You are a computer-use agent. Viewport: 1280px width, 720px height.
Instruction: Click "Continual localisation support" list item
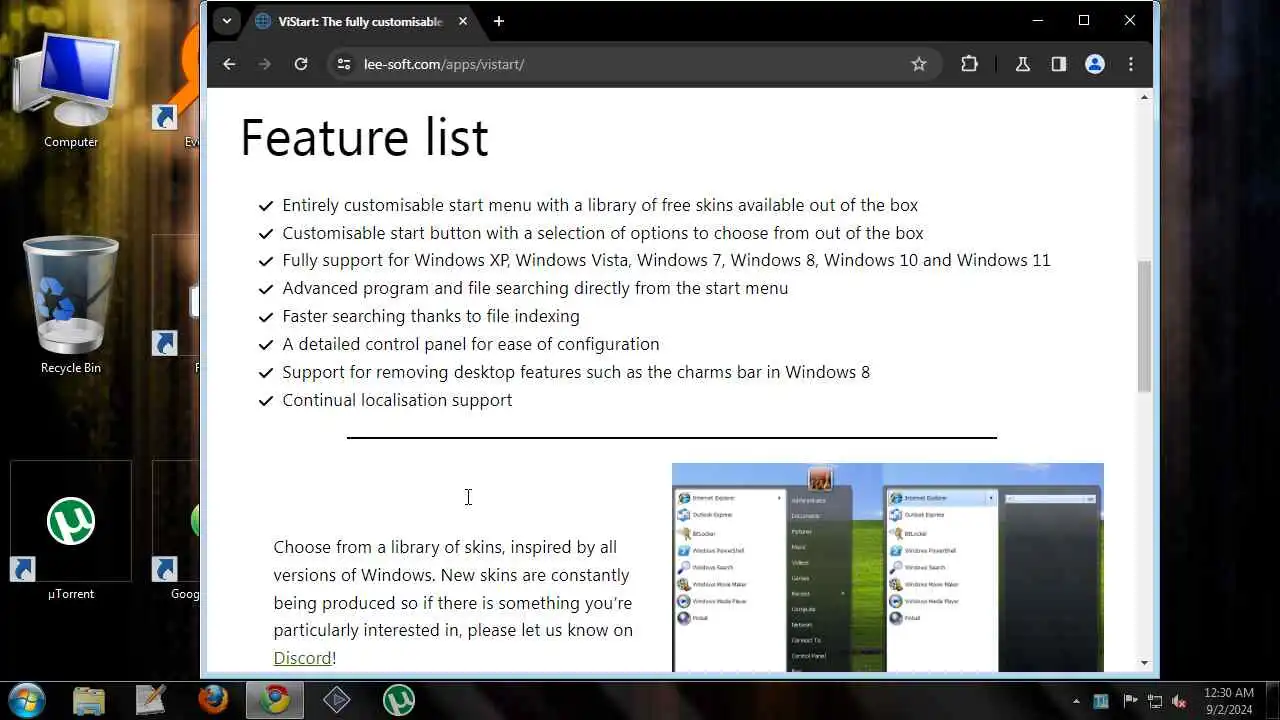click(x=397, y=400)
